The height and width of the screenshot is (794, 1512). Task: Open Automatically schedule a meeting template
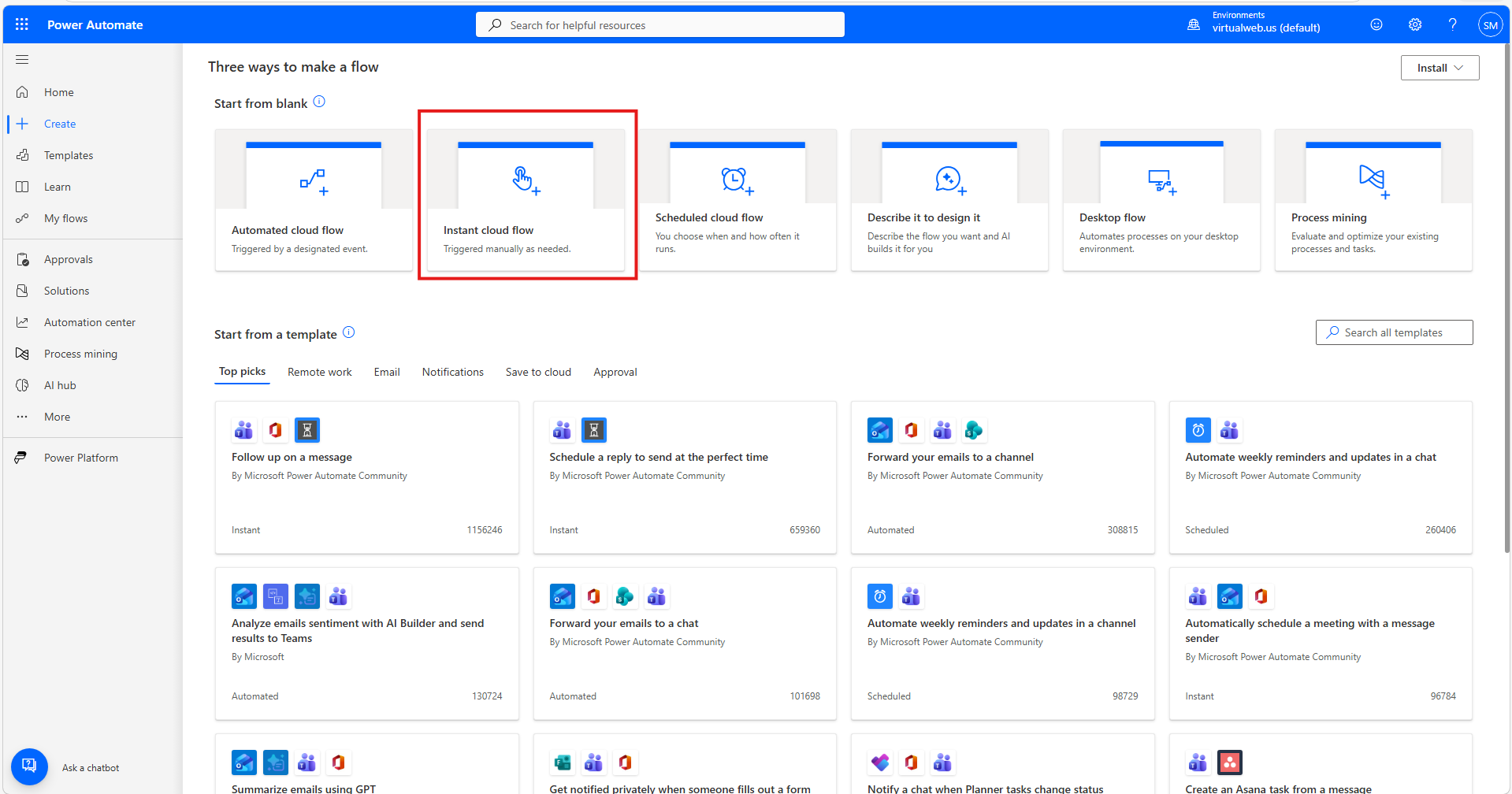tap(1321, 644)
